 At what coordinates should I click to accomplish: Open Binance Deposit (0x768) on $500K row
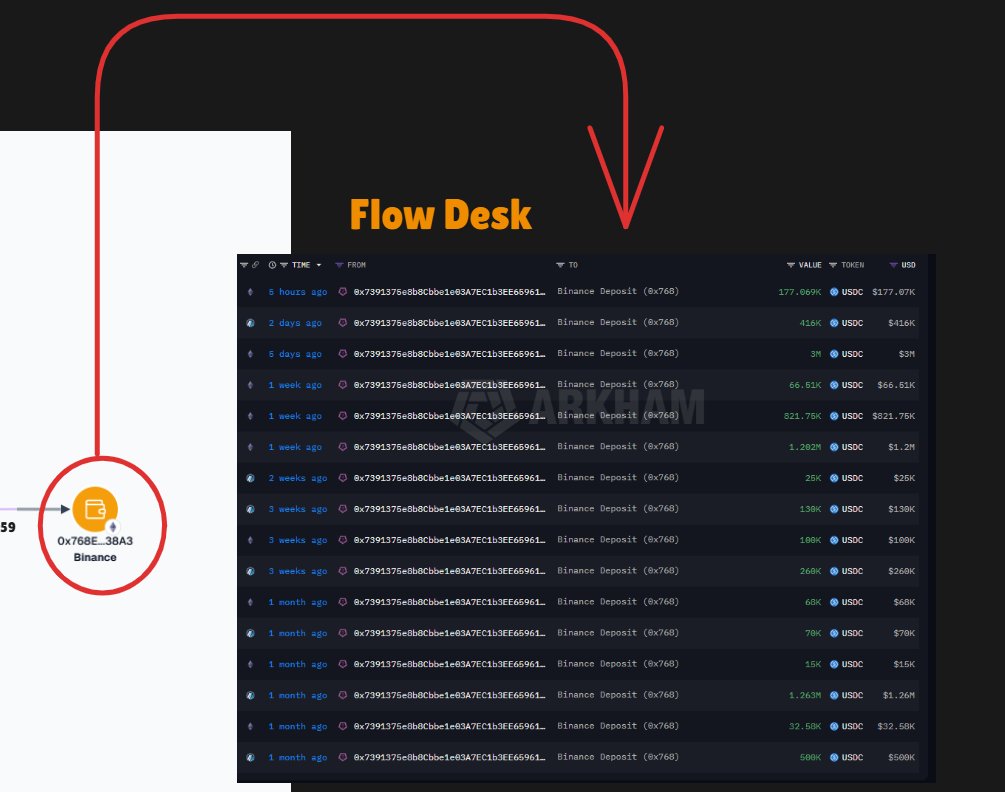[x=618, y=757]
